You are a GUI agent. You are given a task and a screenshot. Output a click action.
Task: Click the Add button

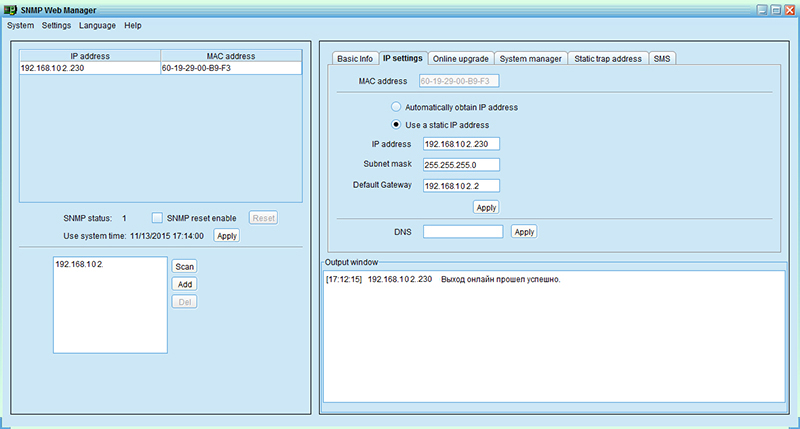pyautogui.click(x=185, y=284)
